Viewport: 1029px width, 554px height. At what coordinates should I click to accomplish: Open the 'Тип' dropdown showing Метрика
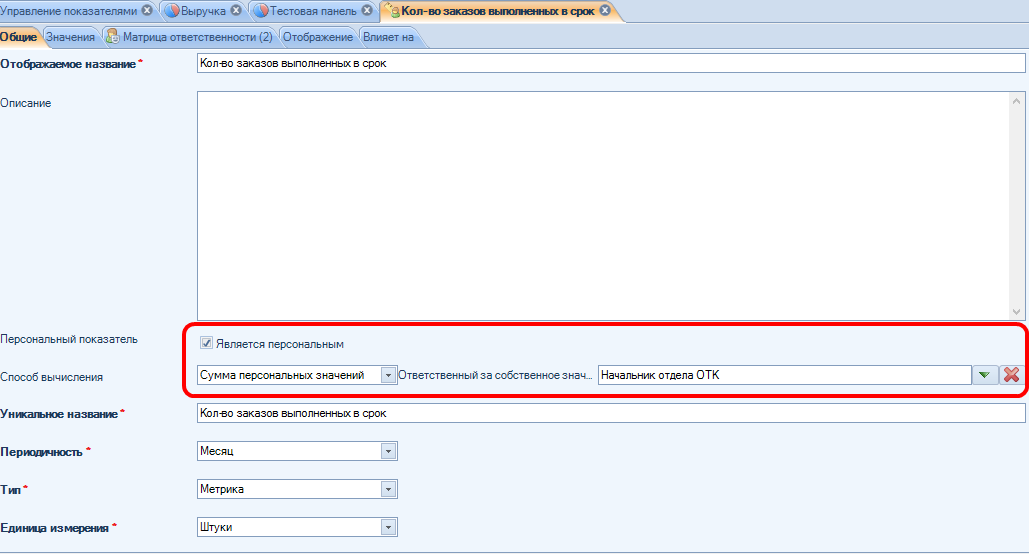[388, 489]
